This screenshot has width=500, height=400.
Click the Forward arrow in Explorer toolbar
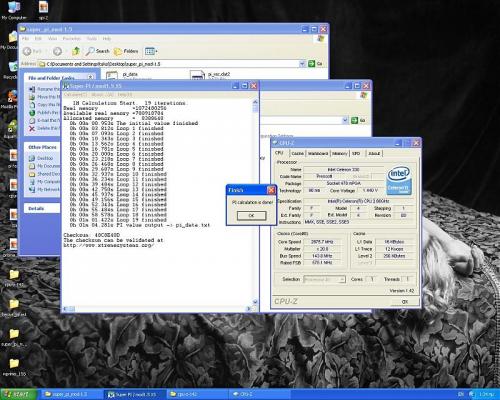(57, 51)
